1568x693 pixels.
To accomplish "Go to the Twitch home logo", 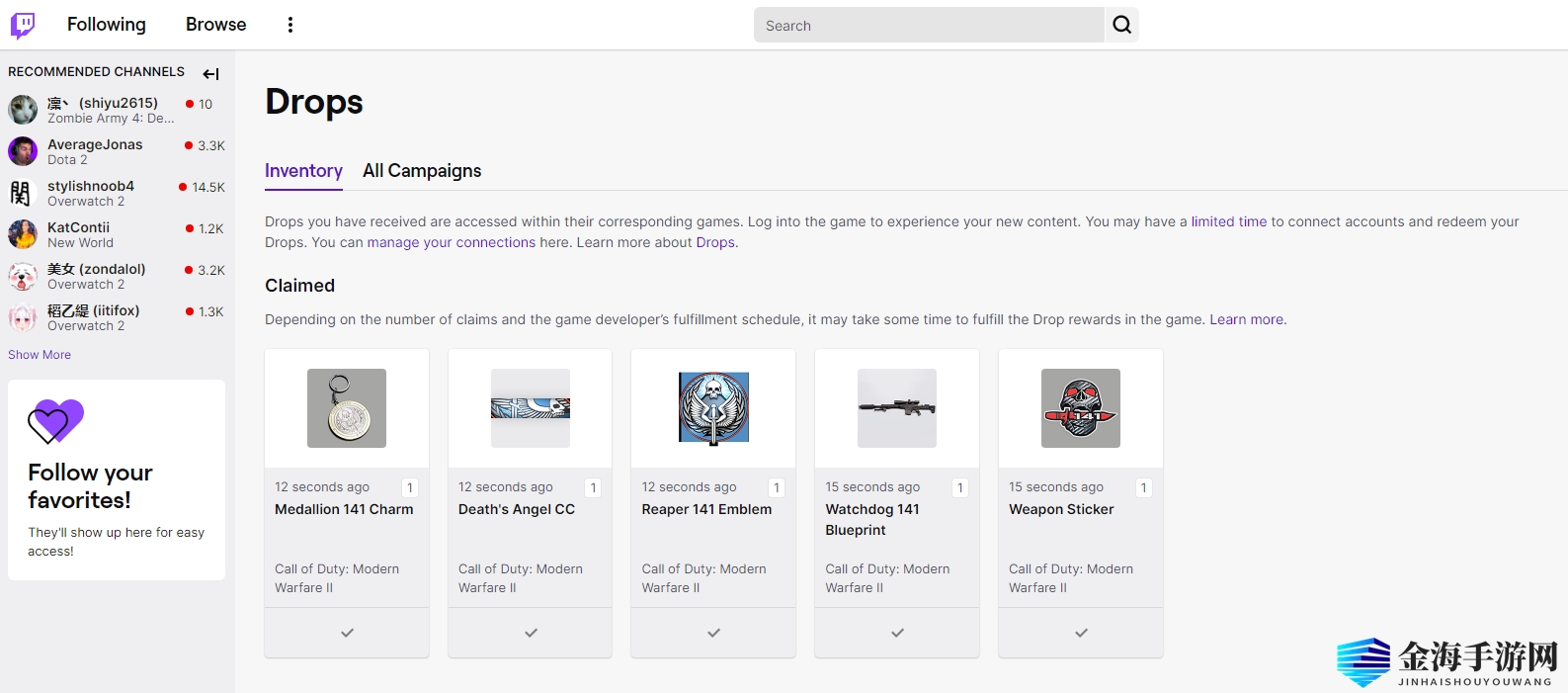I will pyautogui.click(x=23, y=25).
